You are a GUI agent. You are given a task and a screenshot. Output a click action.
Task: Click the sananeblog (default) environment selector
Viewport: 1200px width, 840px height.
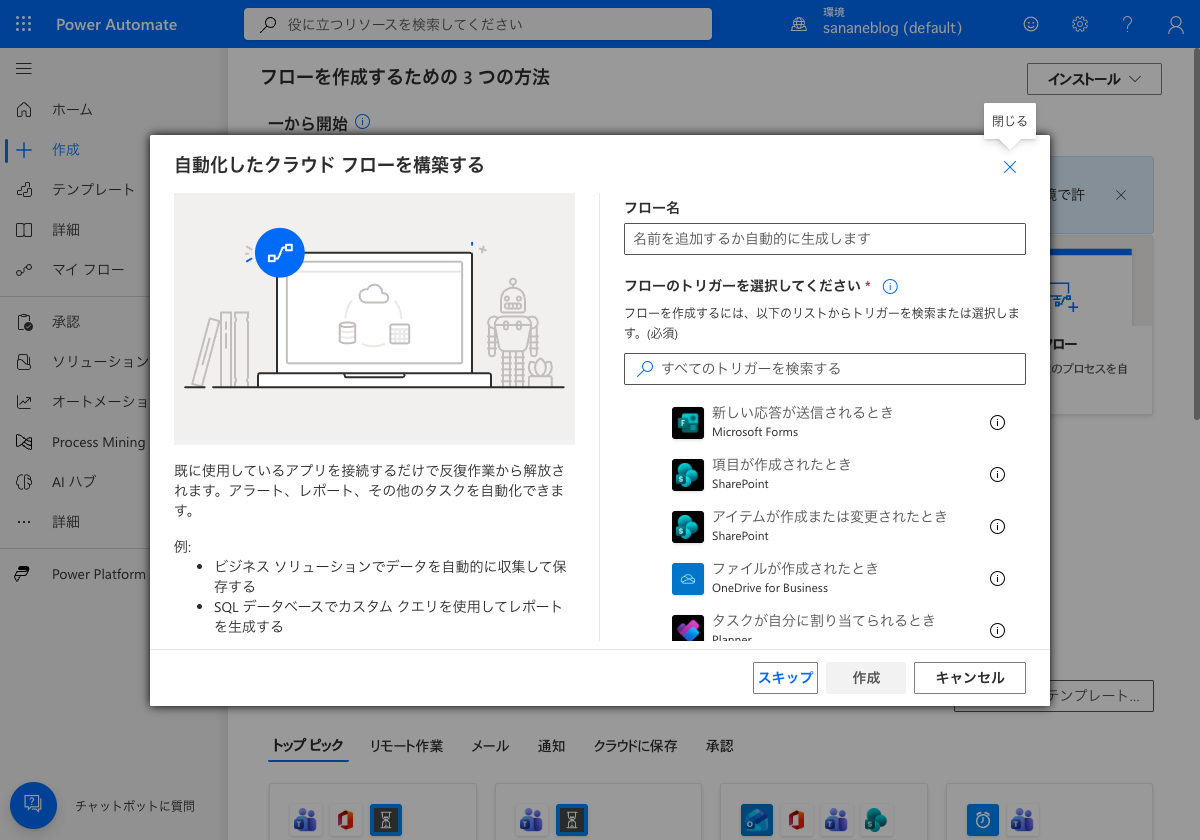(x=892, y=24)
